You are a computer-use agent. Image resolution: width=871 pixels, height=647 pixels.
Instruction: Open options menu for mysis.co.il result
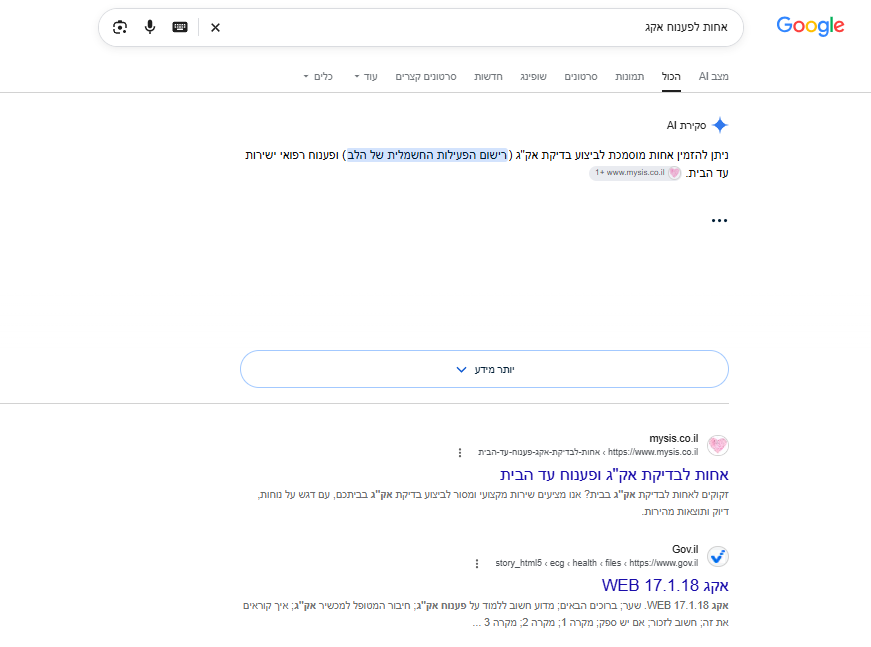tap(460, 453)
